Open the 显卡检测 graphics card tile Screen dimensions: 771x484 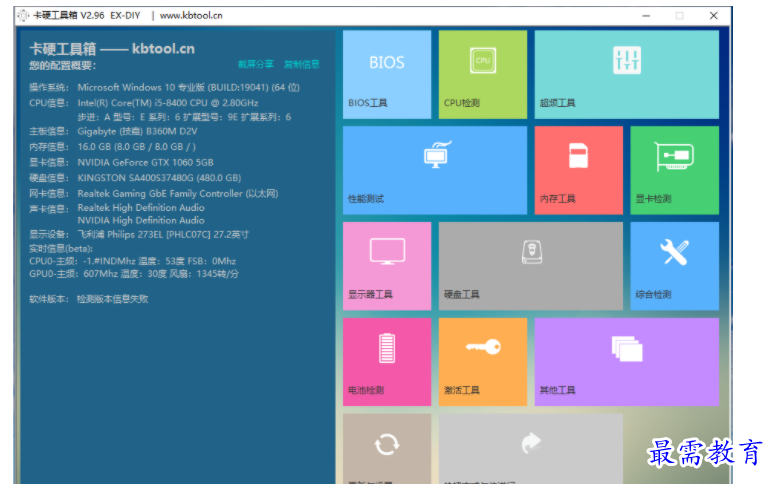click(674, 170)
